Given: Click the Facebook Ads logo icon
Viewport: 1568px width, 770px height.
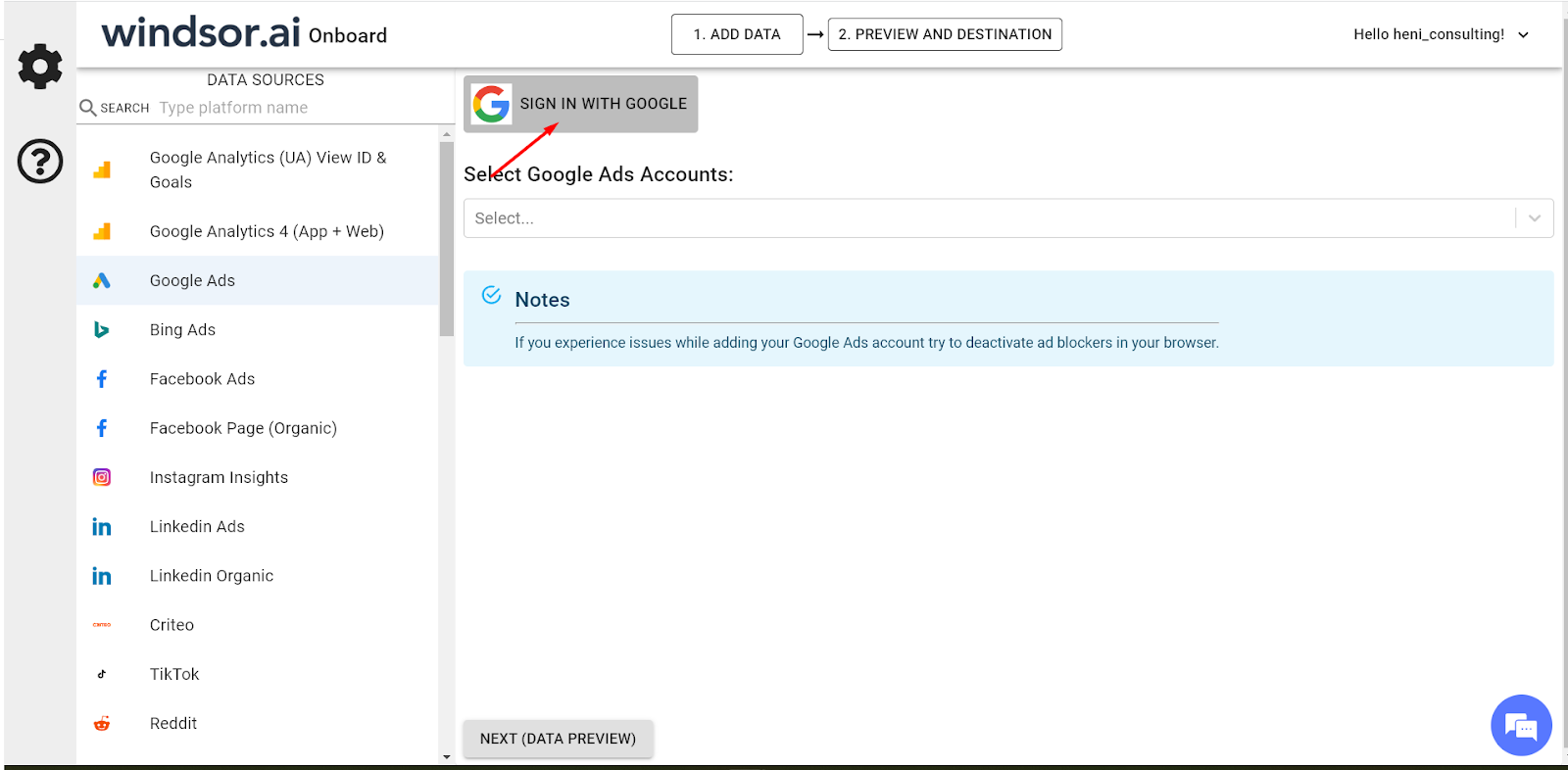Looking at the screenshot, I should [102, 379].
